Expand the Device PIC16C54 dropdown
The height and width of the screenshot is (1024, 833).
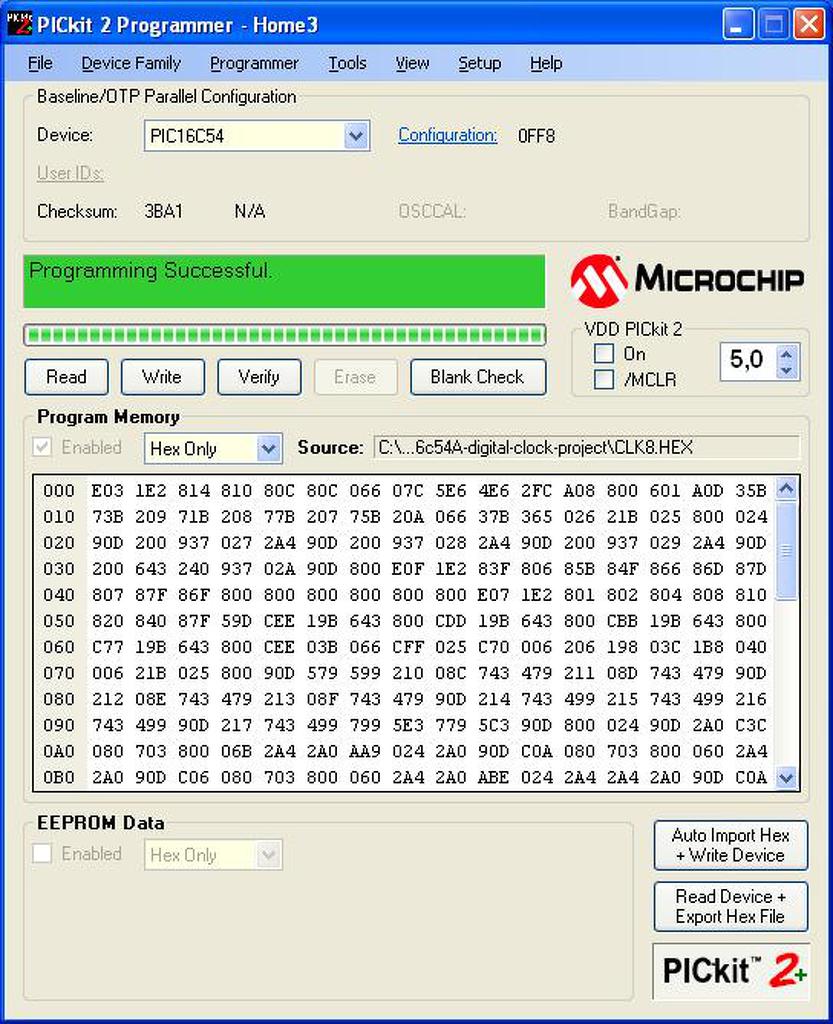(356, 136)
